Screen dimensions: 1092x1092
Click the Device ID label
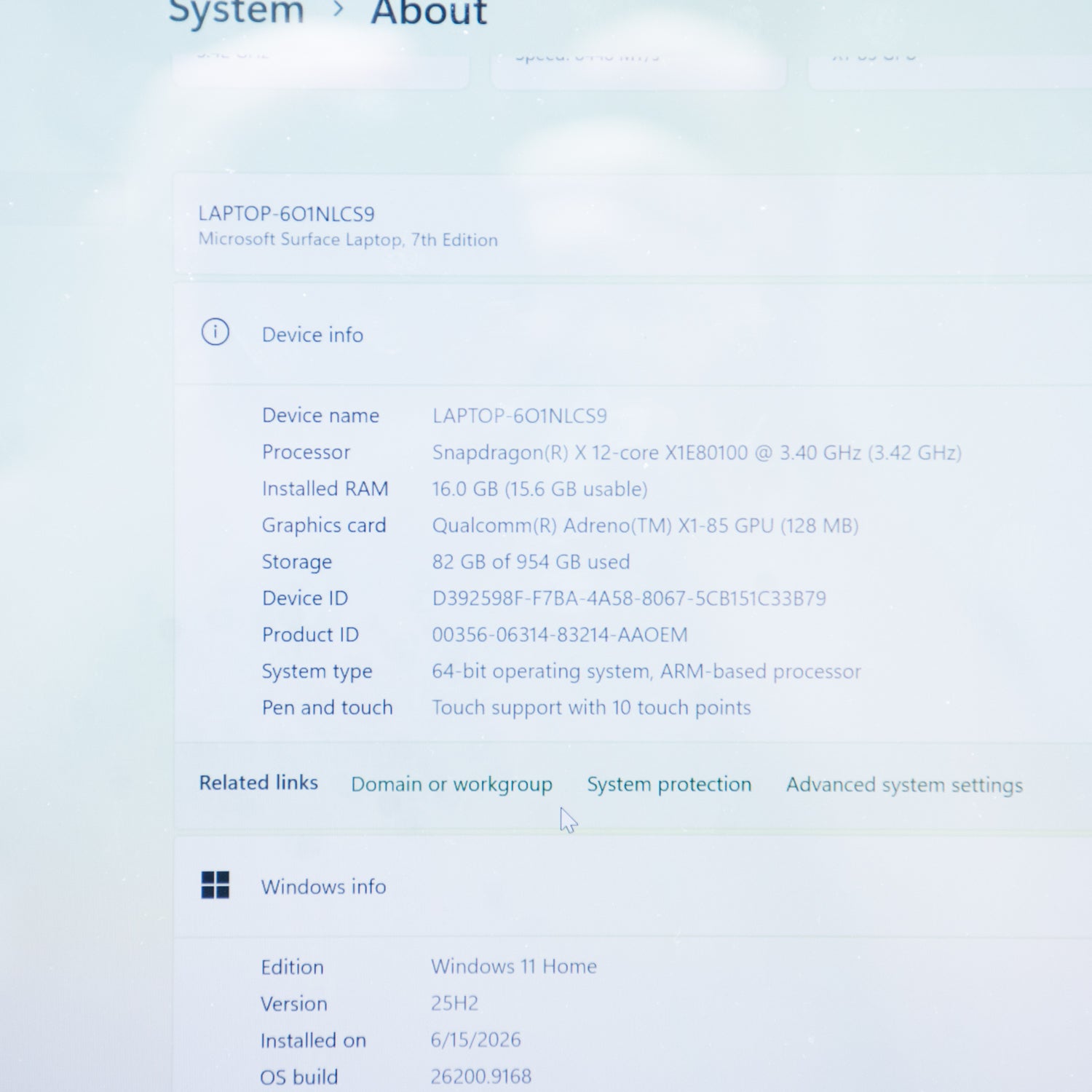305,598
